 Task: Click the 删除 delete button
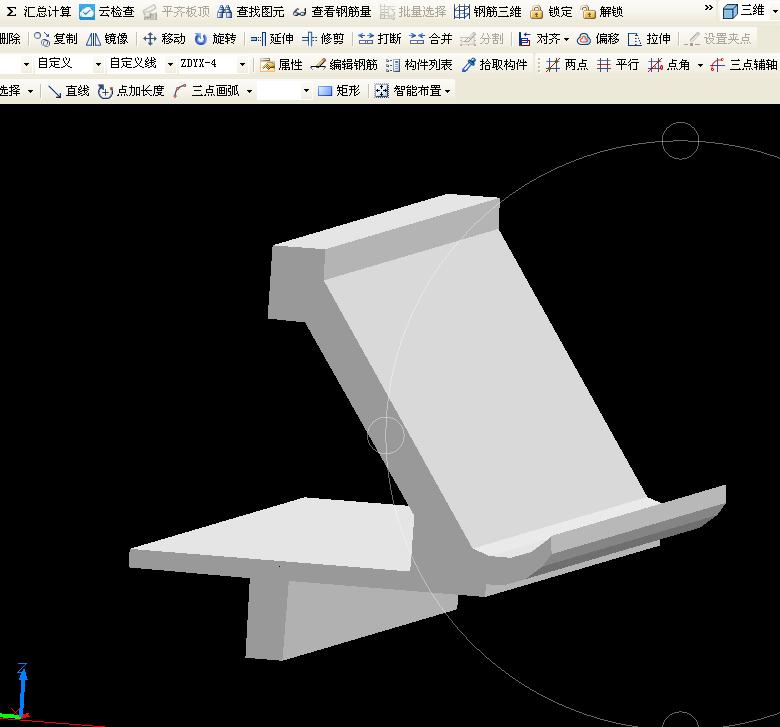pos(10,38)
